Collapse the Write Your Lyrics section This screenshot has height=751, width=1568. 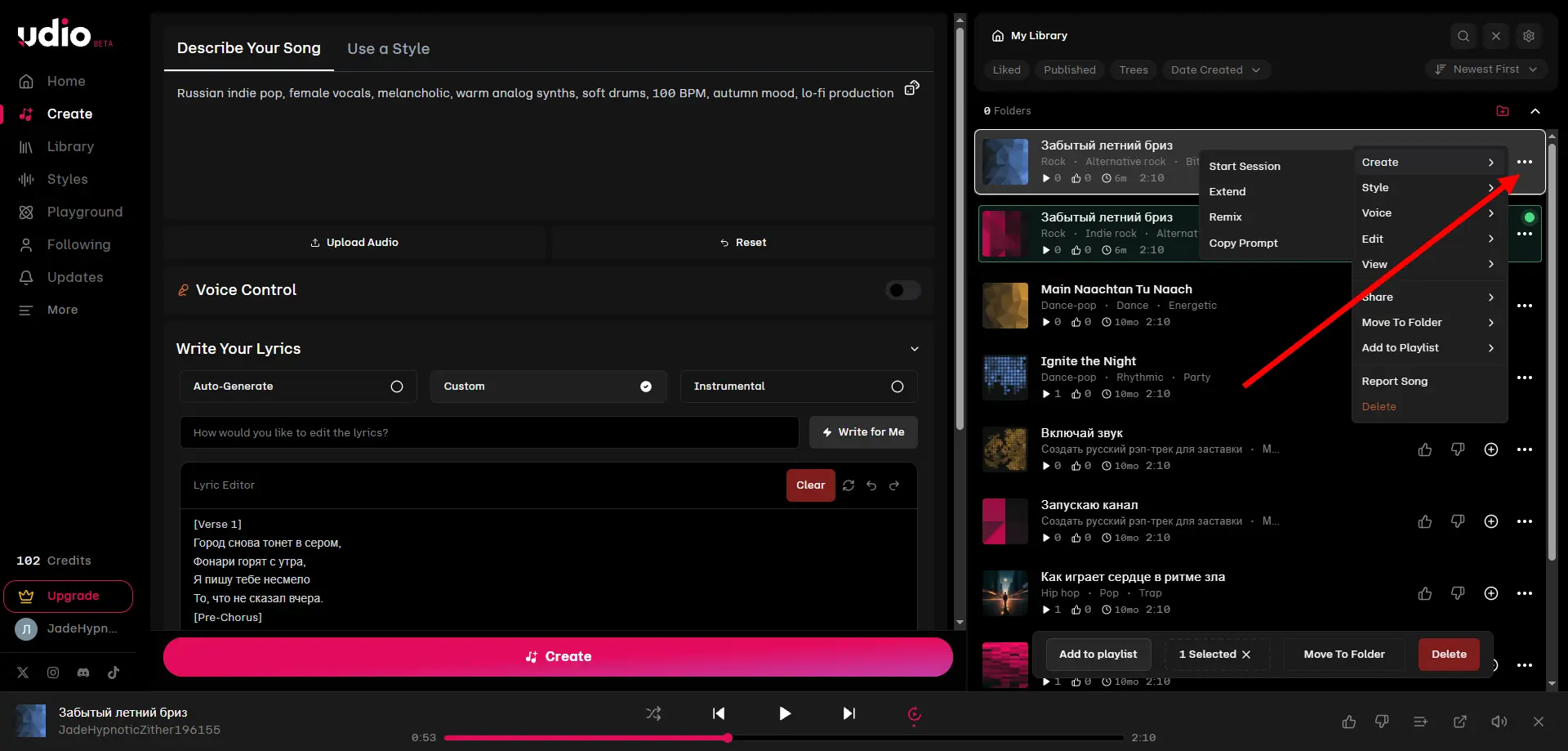pos(915,349)
